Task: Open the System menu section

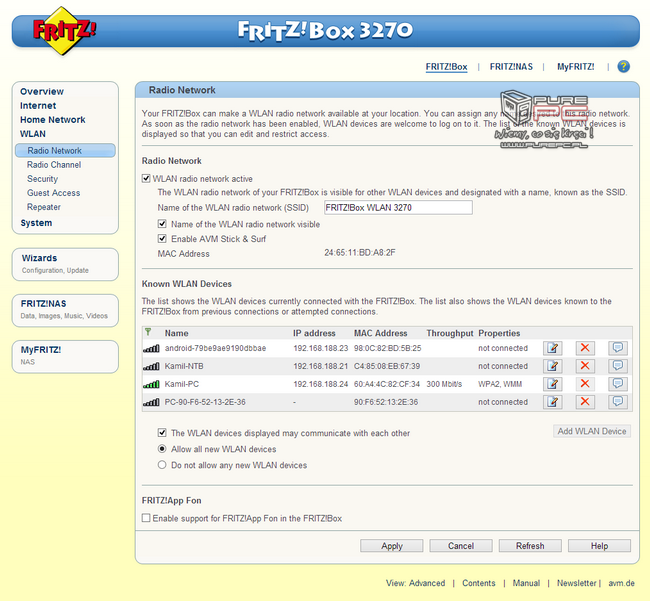Action: coord(36,223)
